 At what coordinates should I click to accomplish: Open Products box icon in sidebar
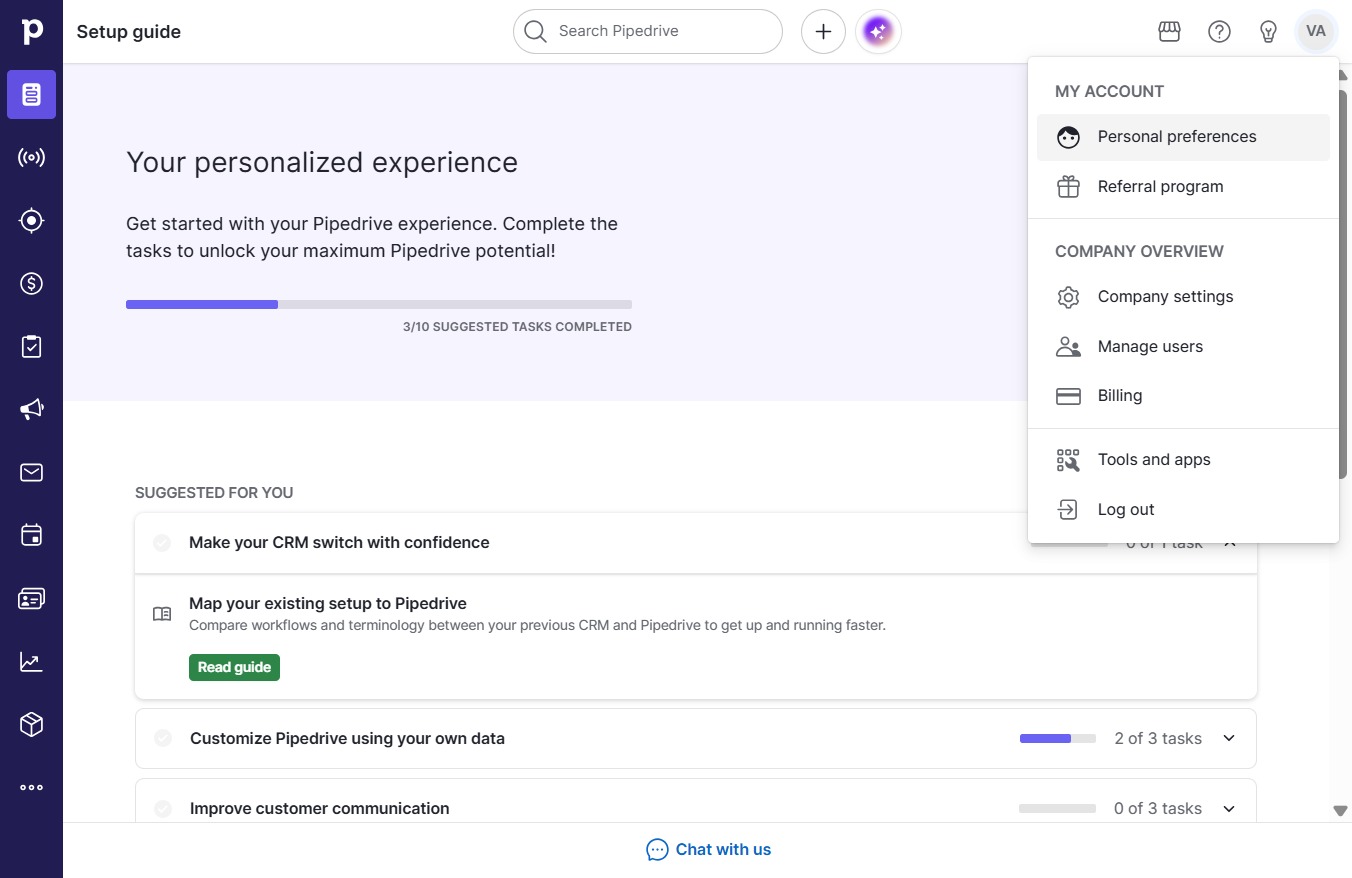[x=31, y=724]
